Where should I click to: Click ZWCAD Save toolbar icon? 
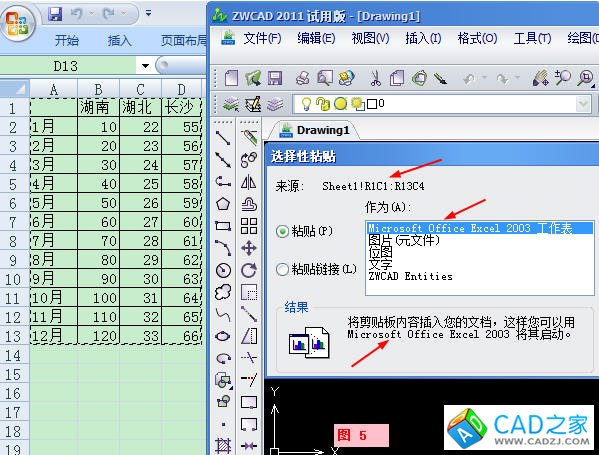click(275, 78)
